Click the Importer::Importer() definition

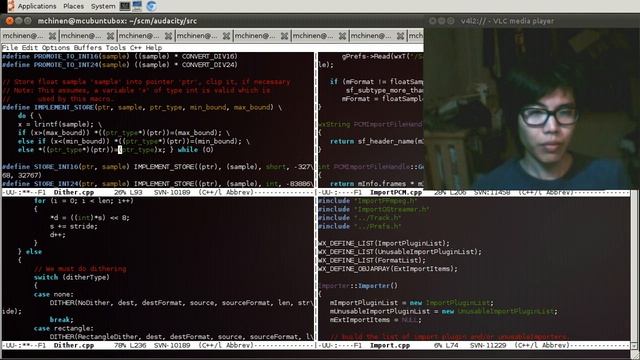(x=358, y=286)
